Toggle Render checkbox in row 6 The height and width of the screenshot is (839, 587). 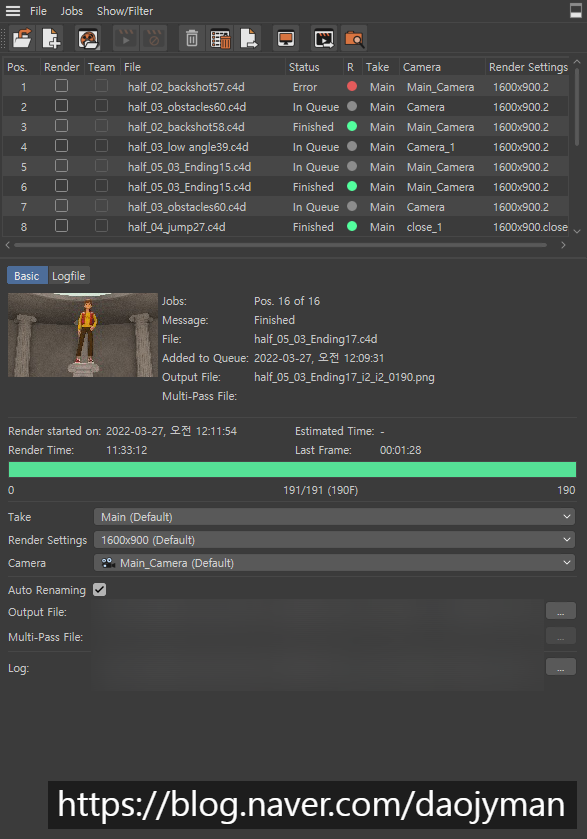click(62, 186)
